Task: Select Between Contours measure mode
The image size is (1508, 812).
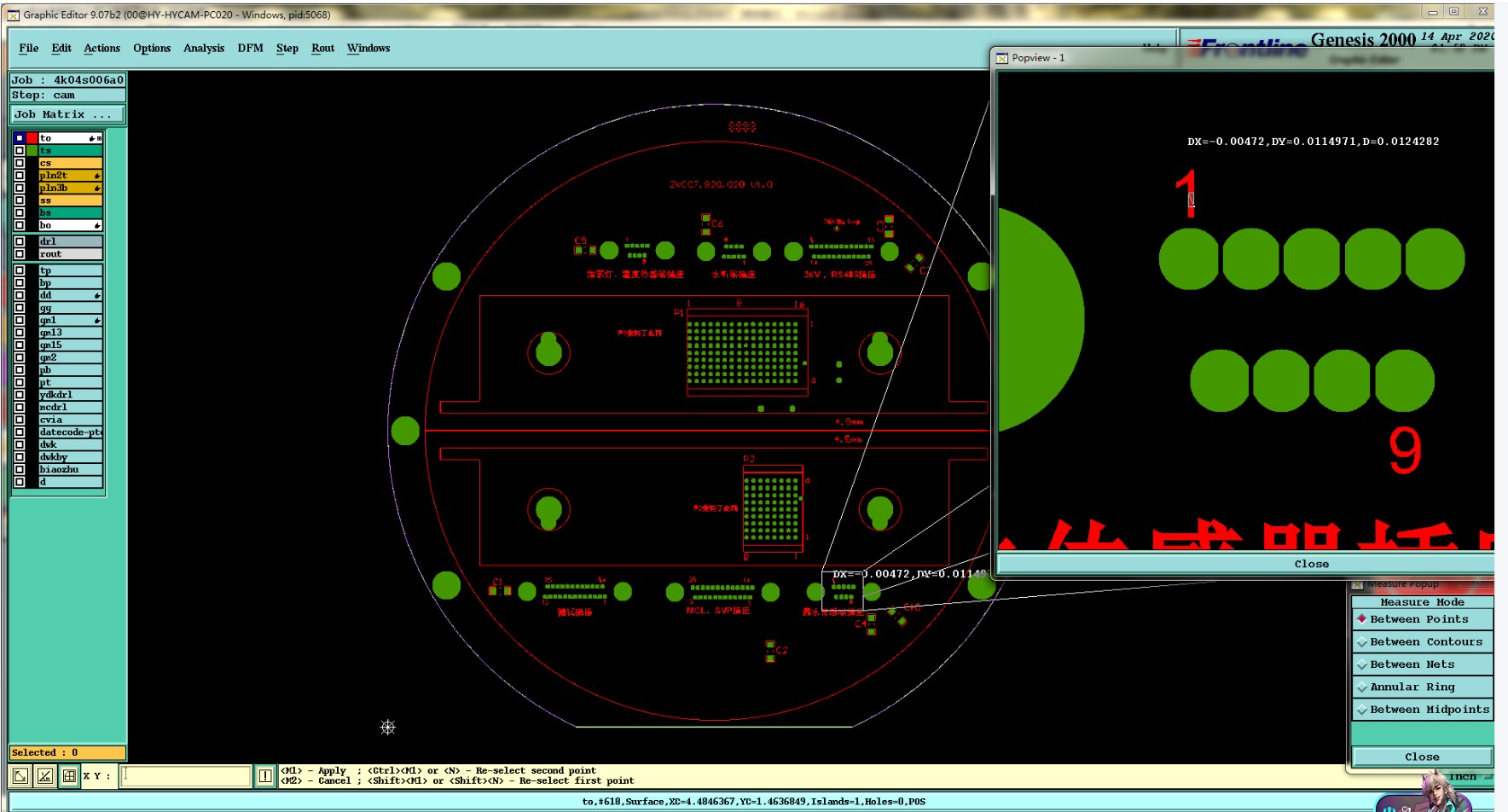Action: [1422, 641]
